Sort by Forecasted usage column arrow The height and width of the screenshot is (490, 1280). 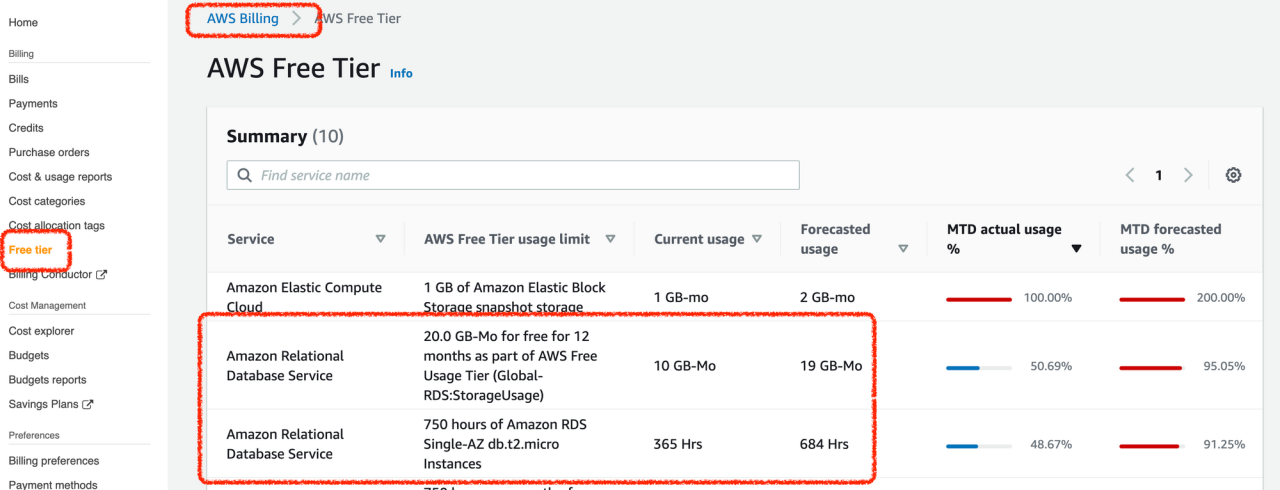903,249
